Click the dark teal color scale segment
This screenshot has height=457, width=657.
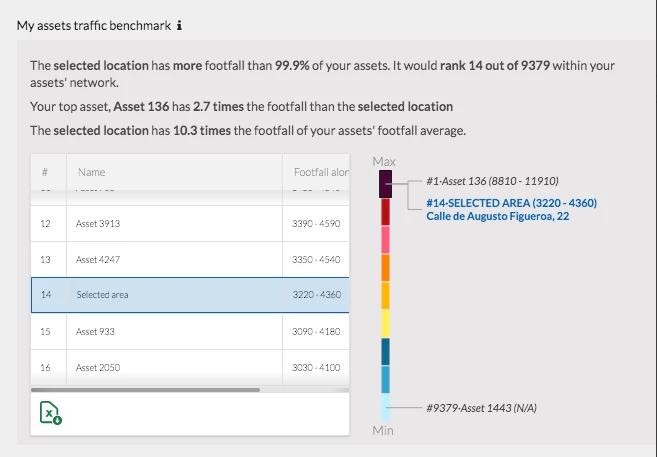pos(385,351)
